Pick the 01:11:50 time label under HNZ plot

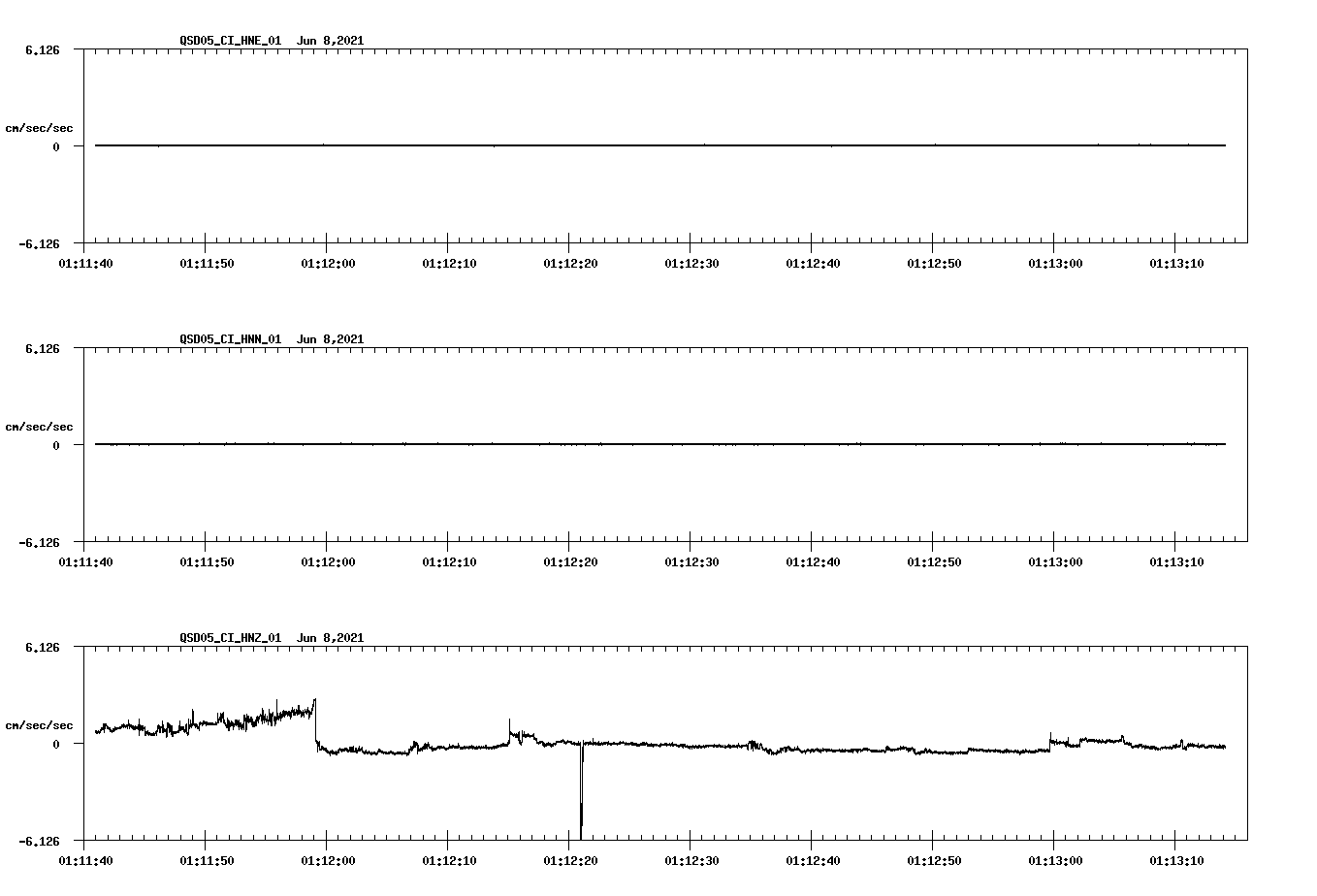pos(207,860)
